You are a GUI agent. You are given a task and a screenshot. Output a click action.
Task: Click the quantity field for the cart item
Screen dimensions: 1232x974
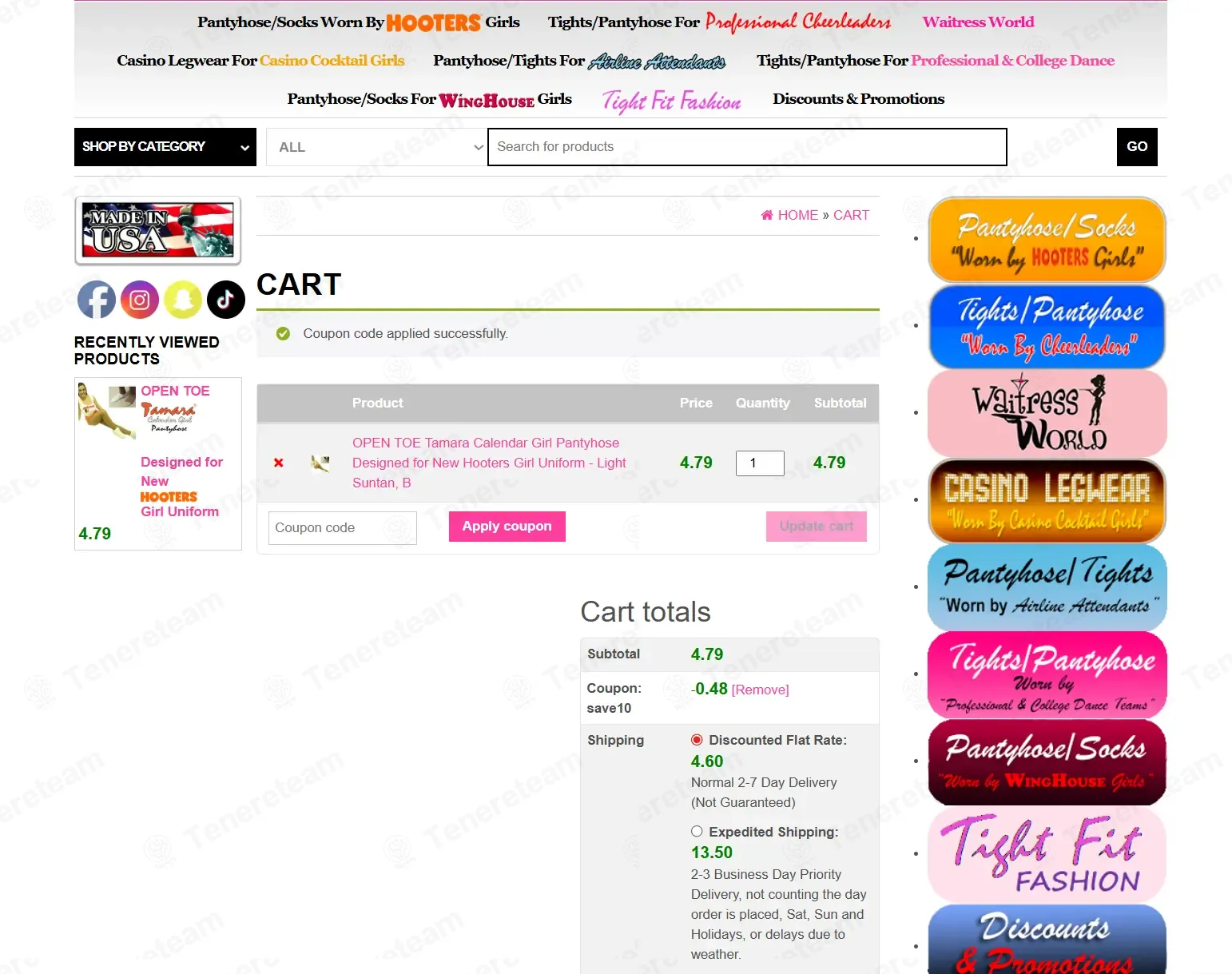point(760,463)
